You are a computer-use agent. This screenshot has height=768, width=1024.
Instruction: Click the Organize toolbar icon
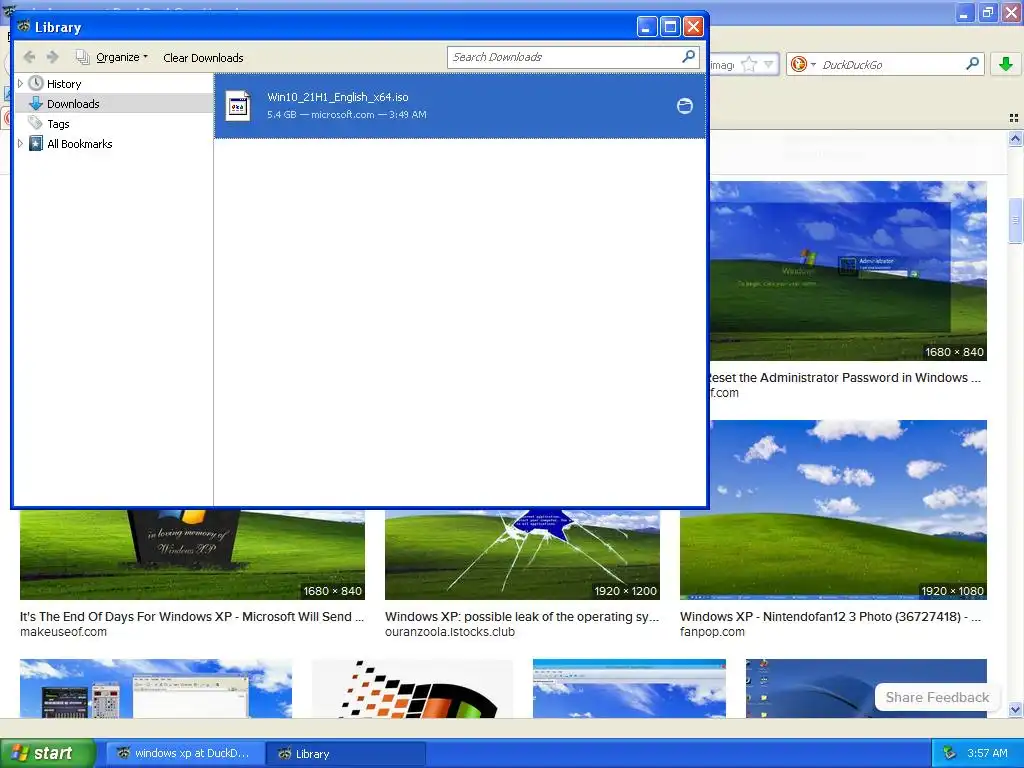[x=82, y=57]
